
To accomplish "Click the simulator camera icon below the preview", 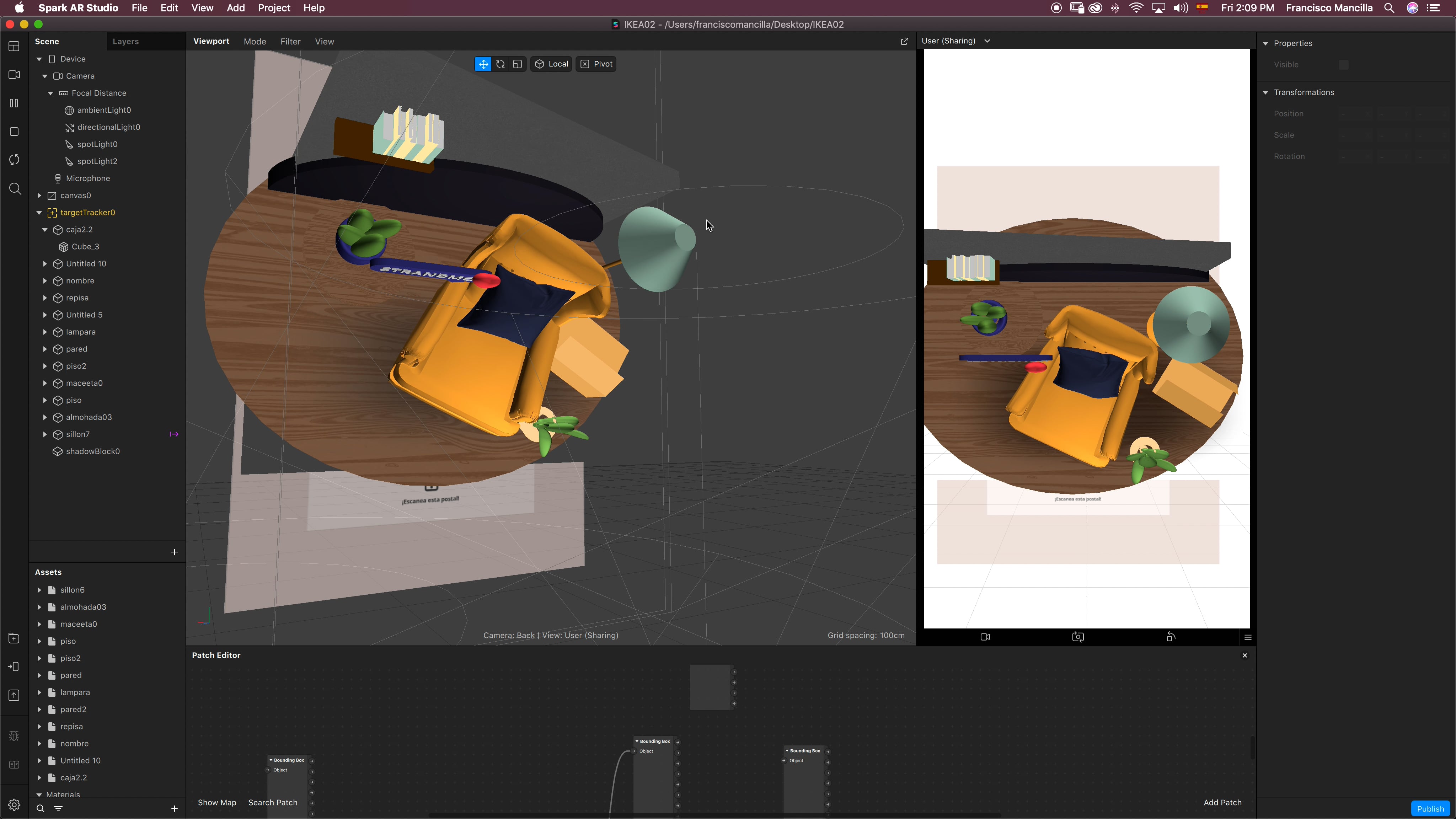I will tap(985, 637).
